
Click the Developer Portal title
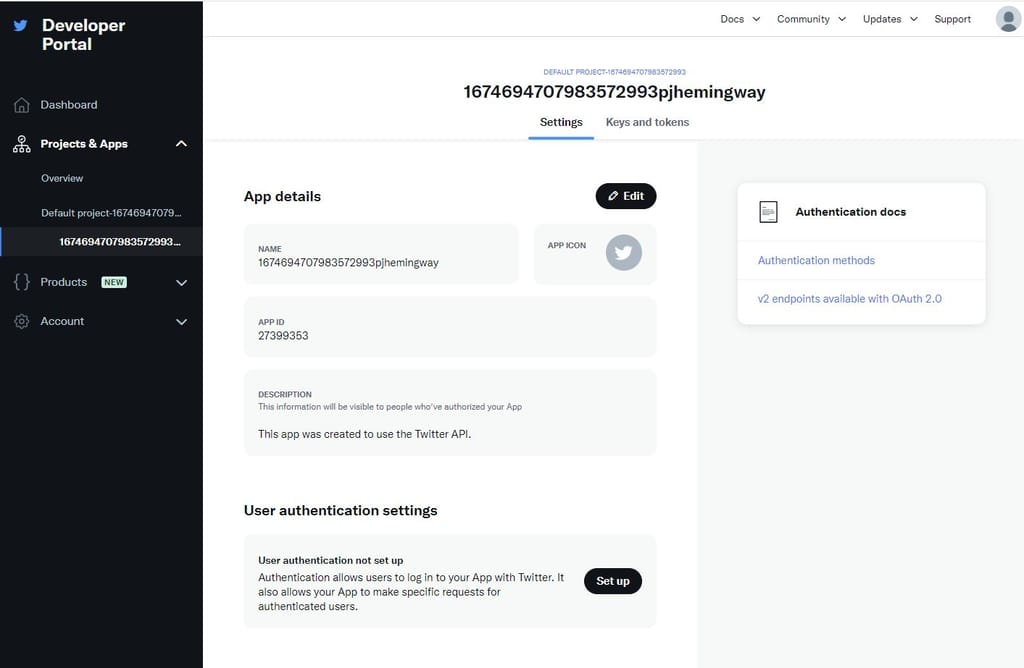(x=84, y=35)
